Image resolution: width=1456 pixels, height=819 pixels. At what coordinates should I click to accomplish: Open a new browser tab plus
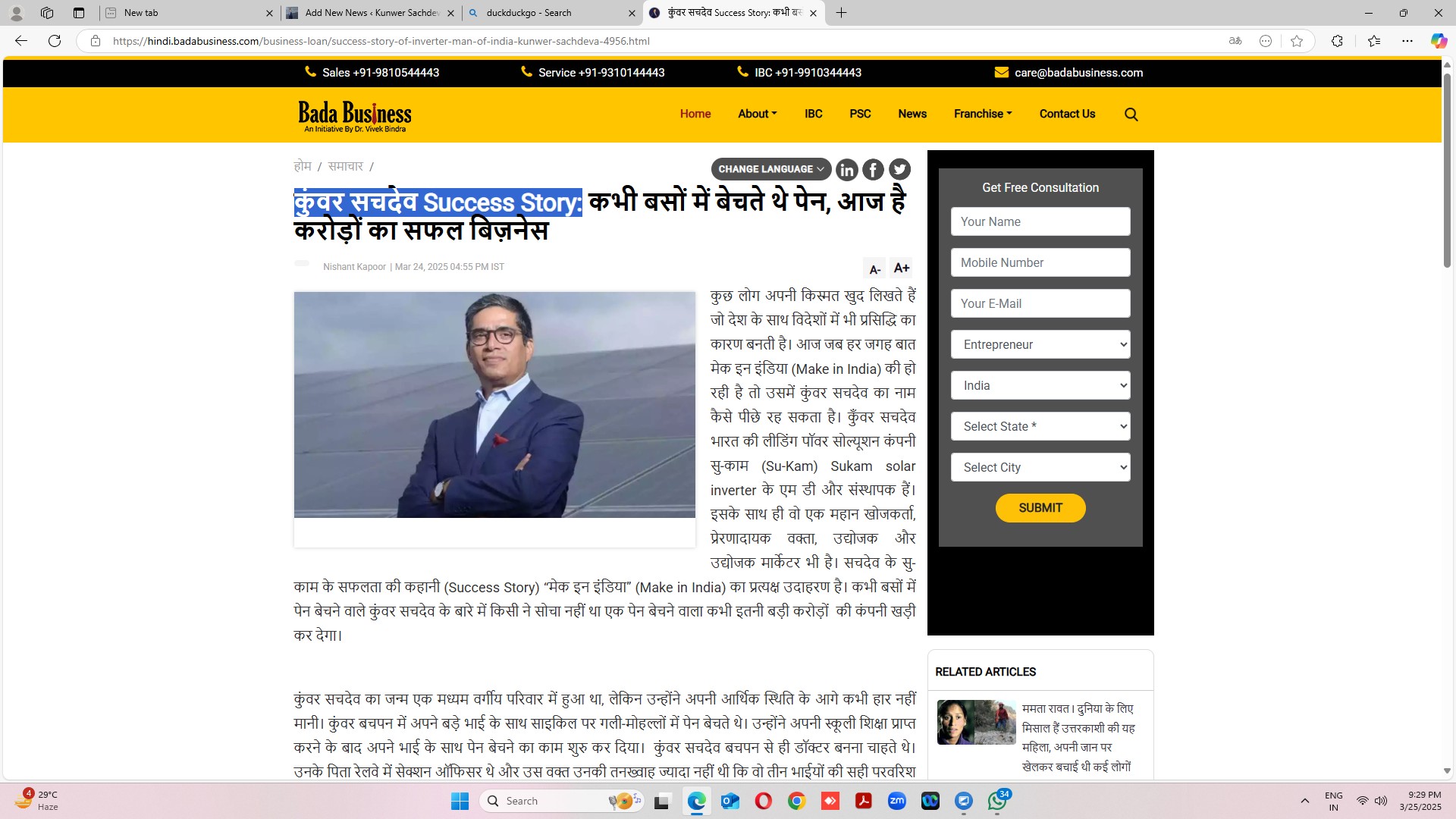(x=841, y=13)
